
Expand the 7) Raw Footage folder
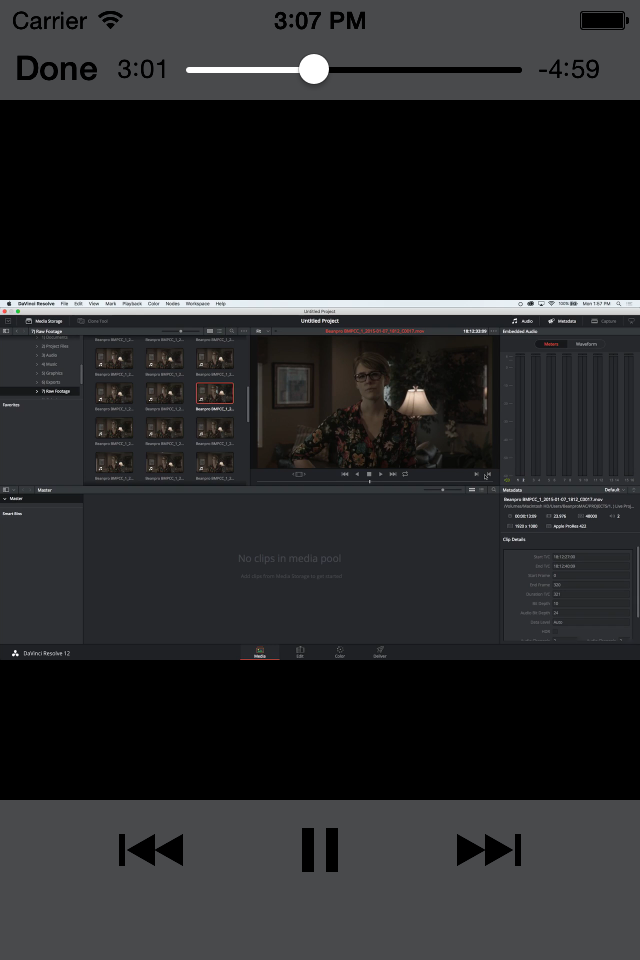point(37,391)
